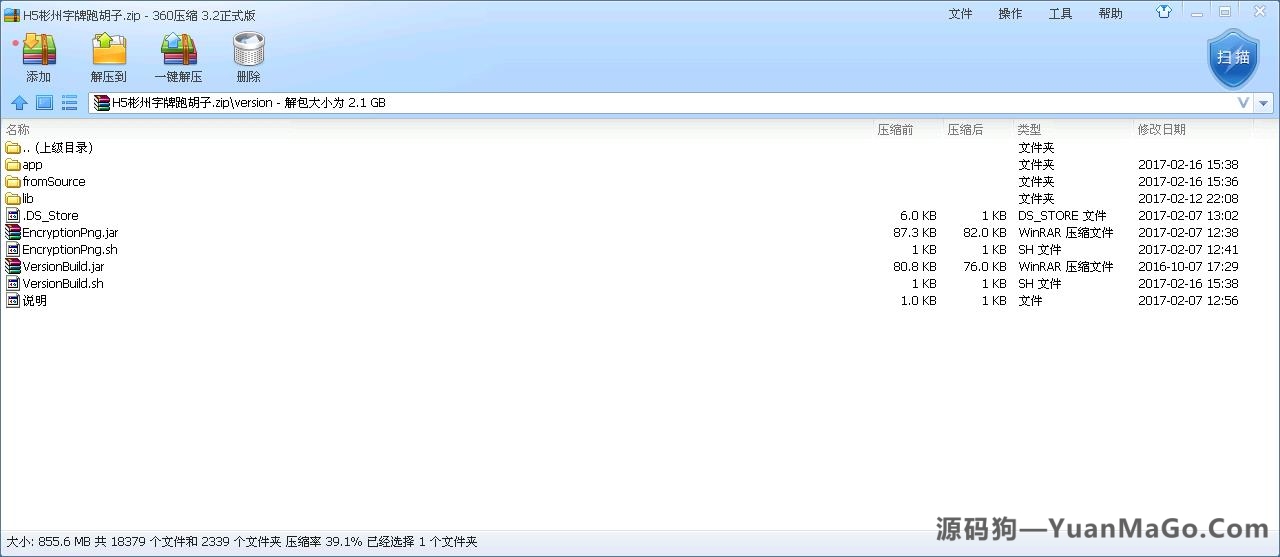Select the 'app' folder name

point(32,164)
